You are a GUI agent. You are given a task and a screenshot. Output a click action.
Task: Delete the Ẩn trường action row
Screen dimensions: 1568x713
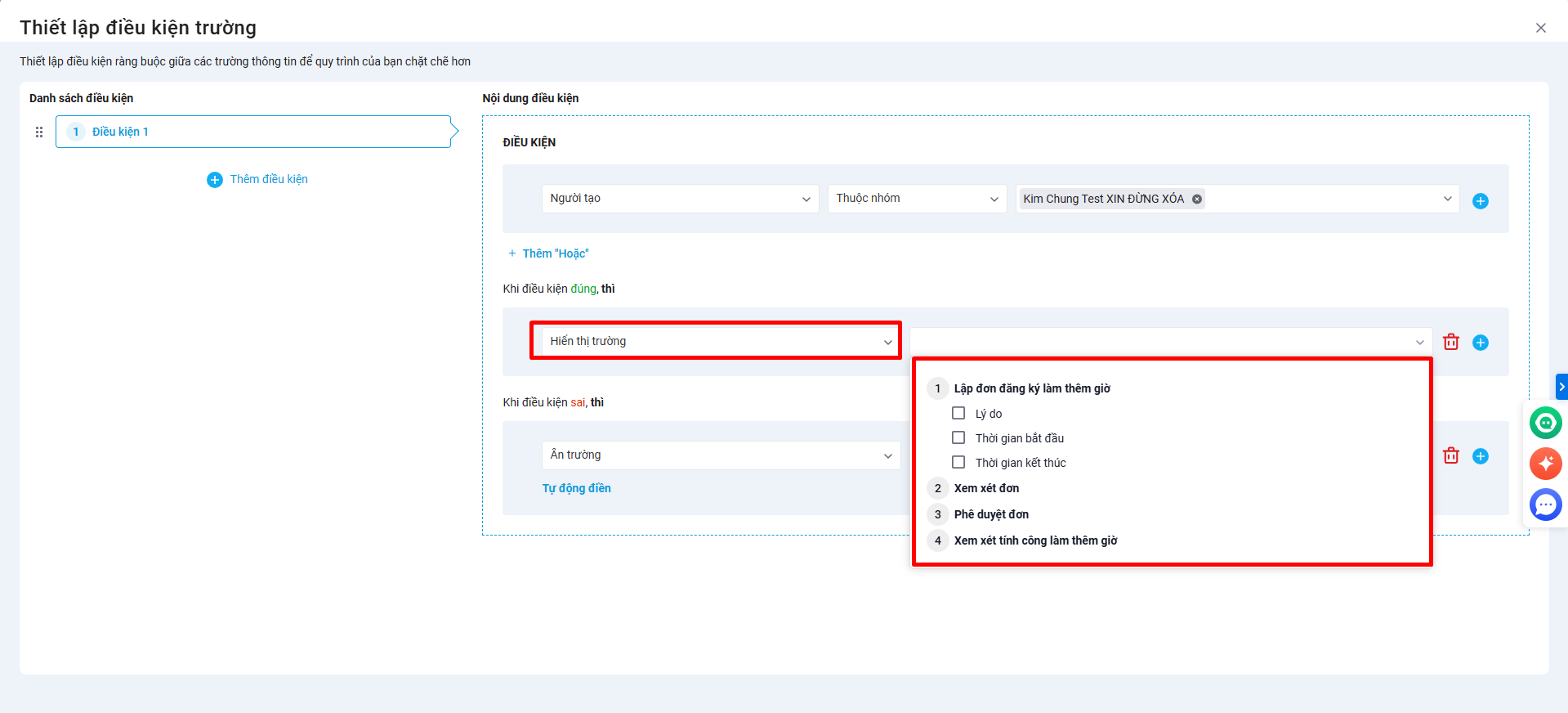tap(1450, 455)
